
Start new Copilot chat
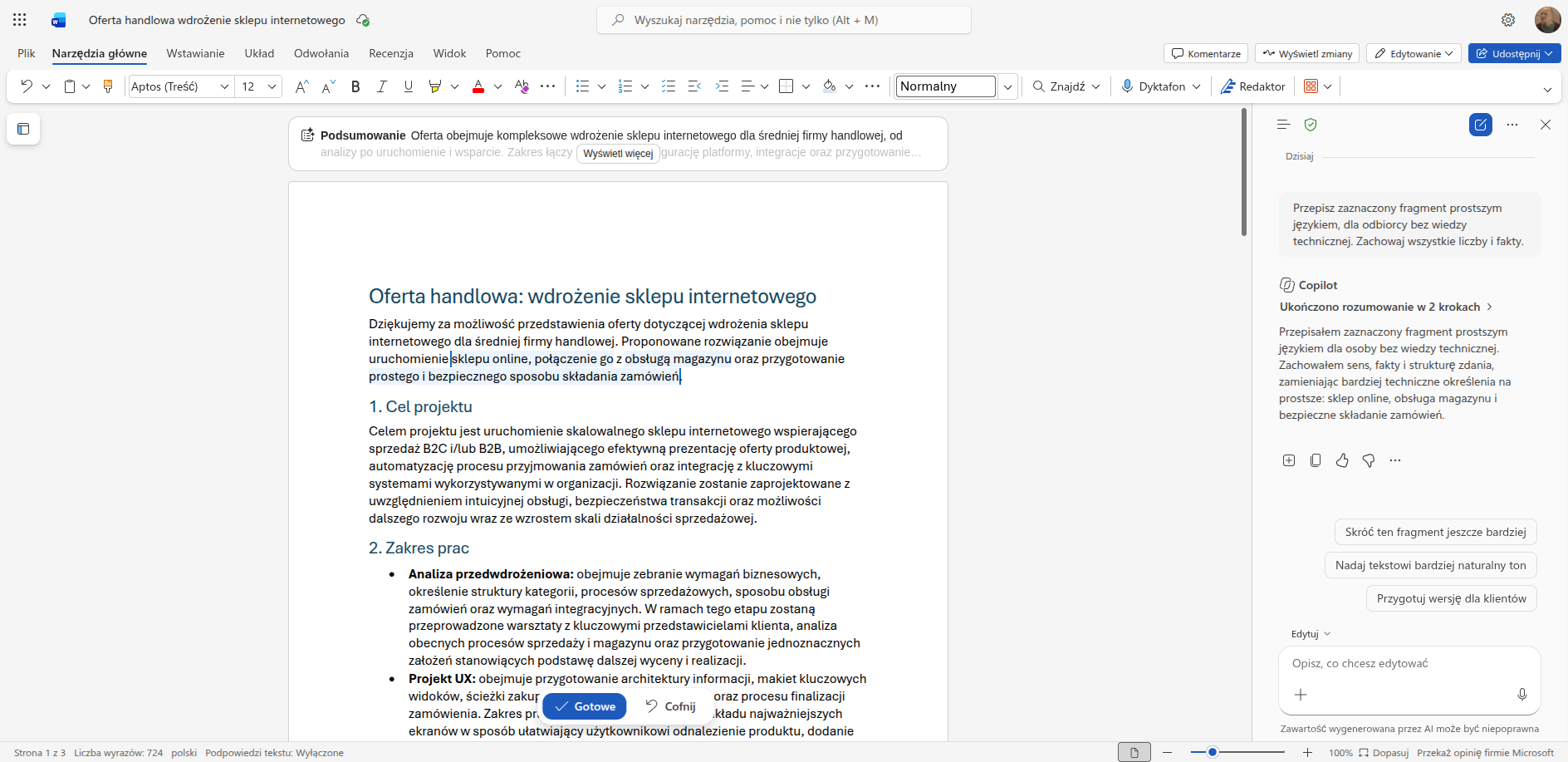click(1481, 125)
